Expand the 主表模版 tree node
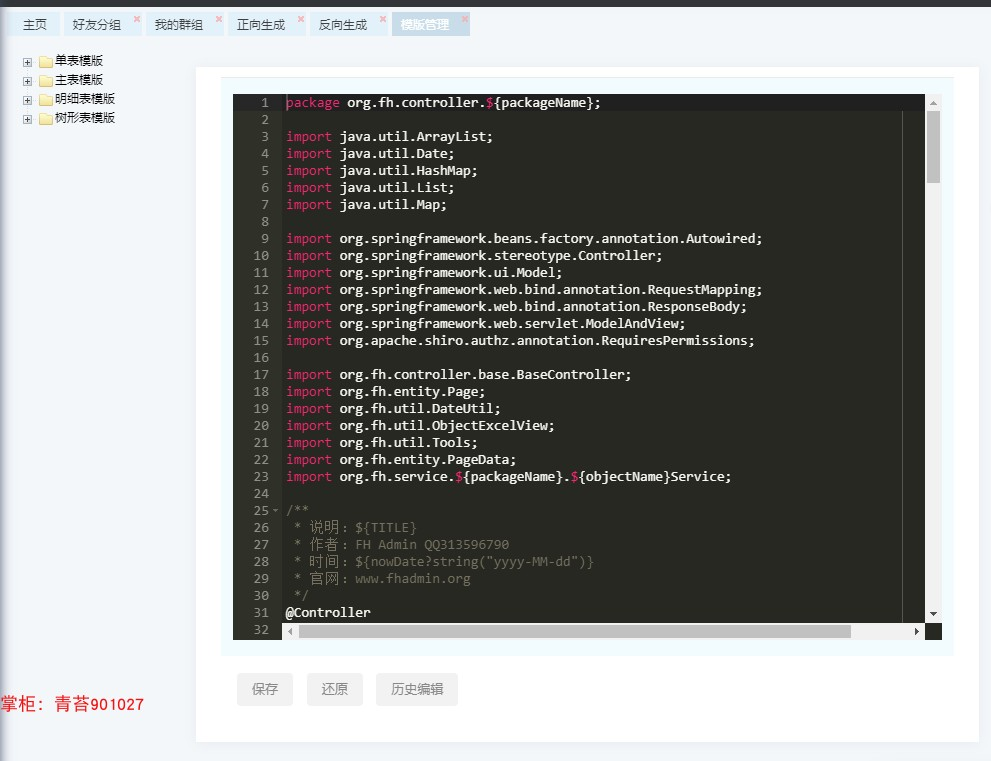The width and height of the screenshot is (991, 761). click(27, 81)
